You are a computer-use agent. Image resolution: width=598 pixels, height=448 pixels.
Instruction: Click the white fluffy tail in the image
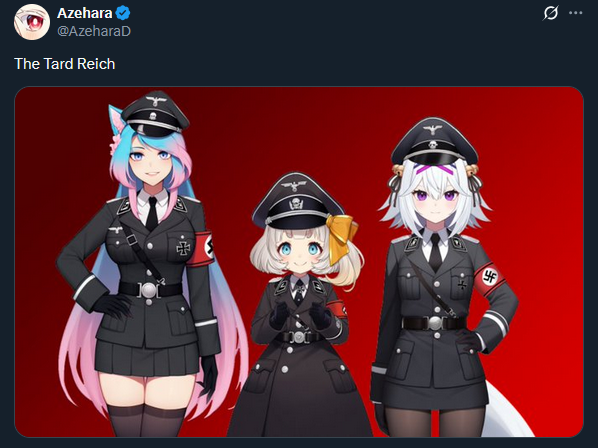click(x=505, y=412)
